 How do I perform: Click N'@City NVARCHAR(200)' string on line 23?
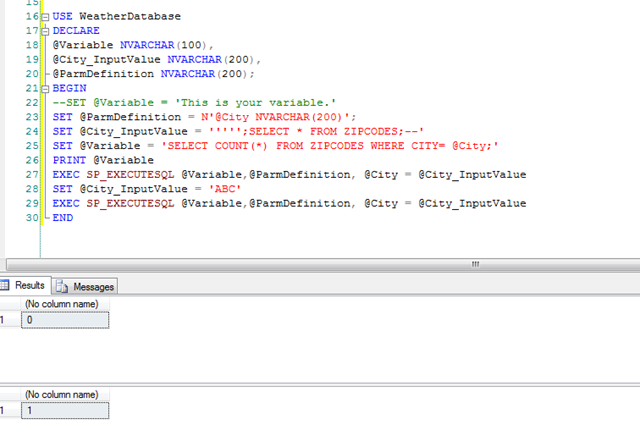point(276,117)
